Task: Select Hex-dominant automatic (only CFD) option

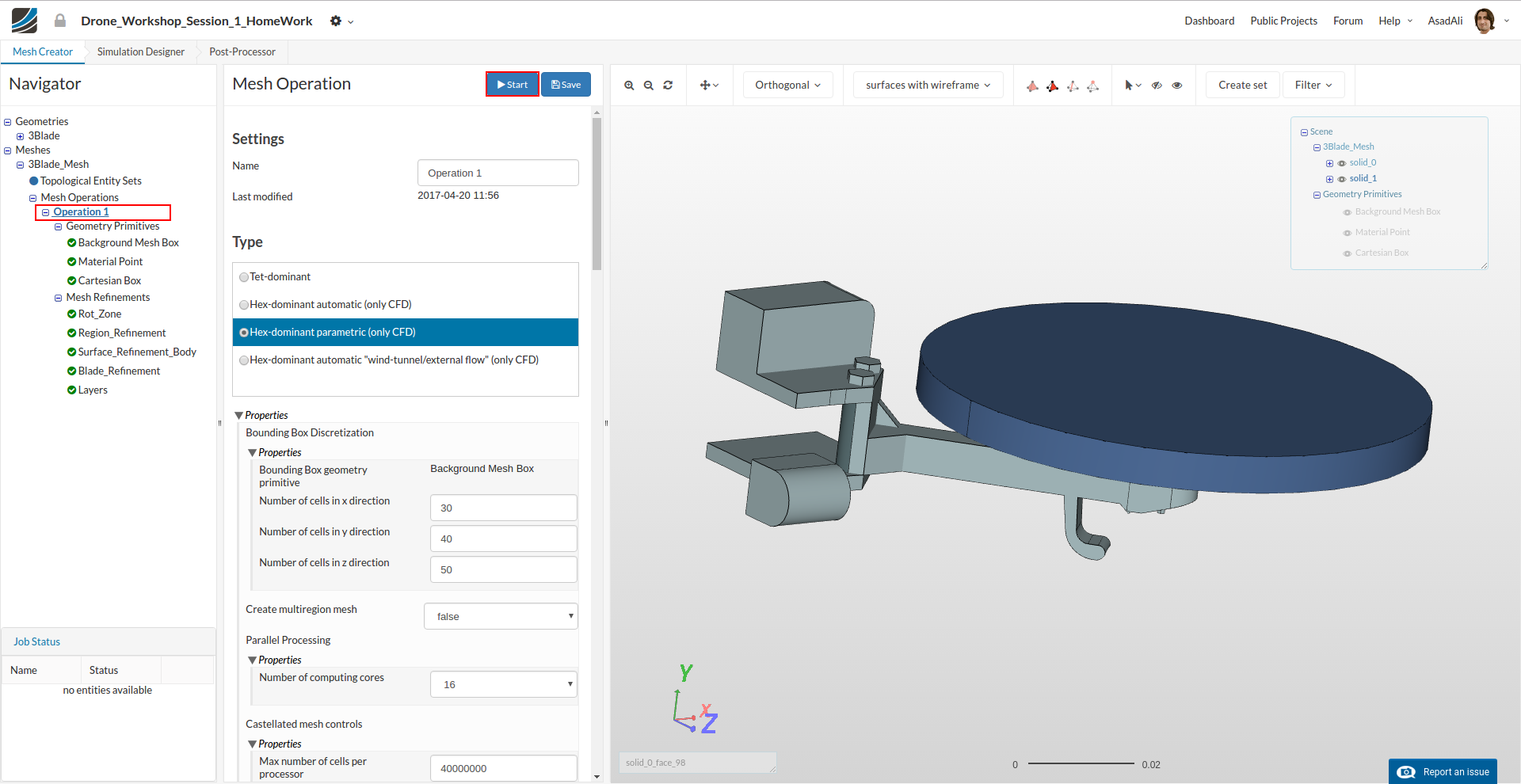Action: [244, 305]
